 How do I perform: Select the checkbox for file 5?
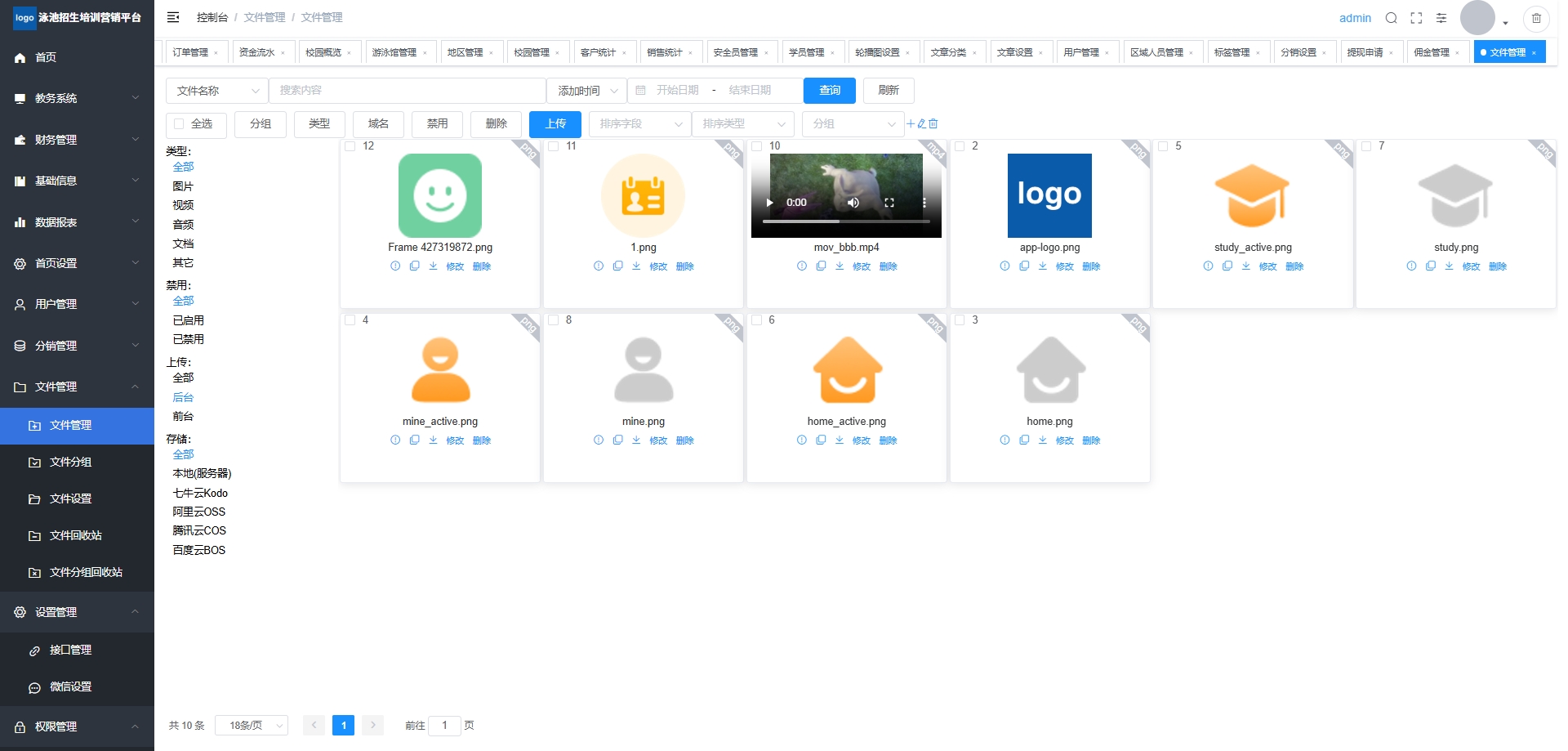tap(1164, 146)
